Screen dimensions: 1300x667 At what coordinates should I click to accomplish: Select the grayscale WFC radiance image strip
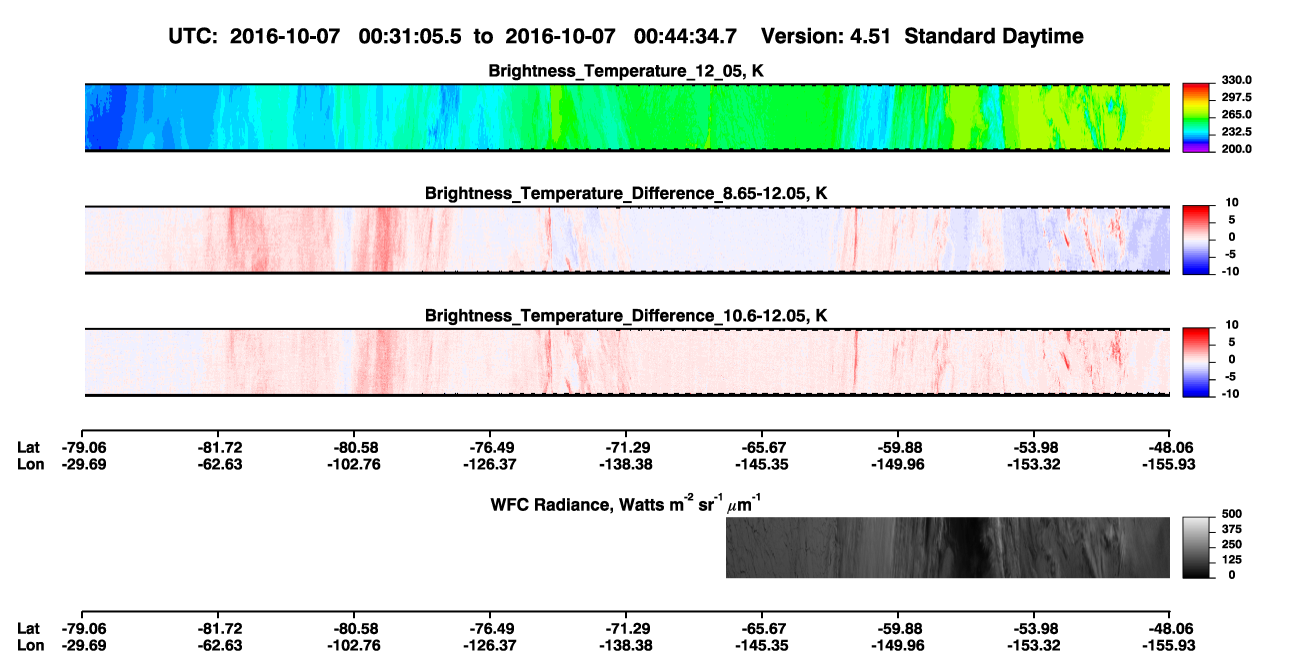click(x=948, y=548)
